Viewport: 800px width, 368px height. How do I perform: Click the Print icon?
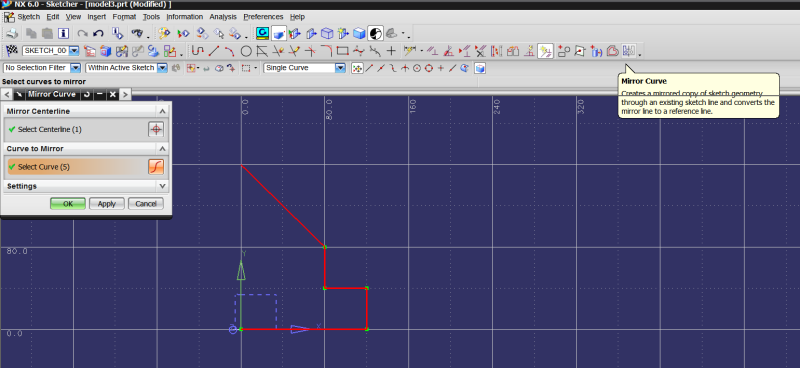[x=12, y=34]
